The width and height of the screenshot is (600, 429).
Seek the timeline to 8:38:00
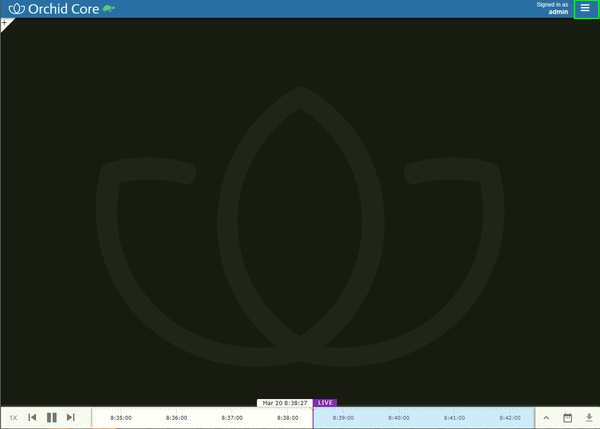click(287, 418)
